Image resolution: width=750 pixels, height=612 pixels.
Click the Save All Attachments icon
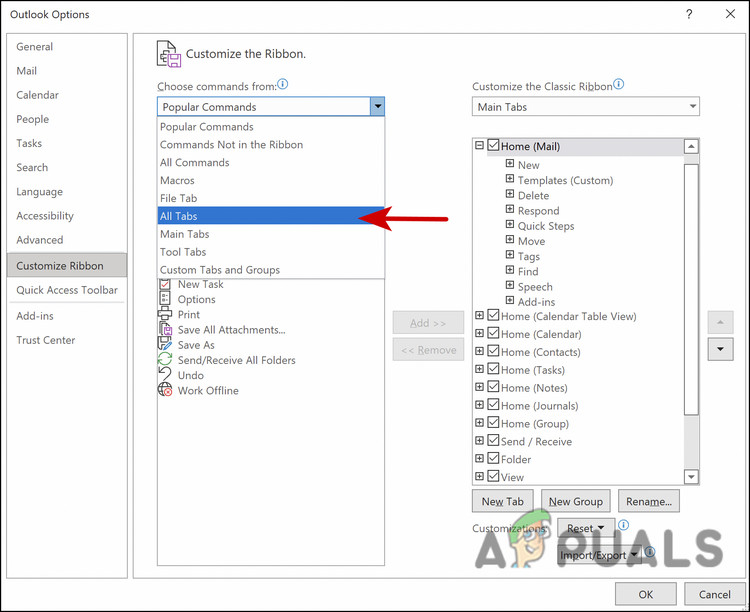tap(165, 330)
